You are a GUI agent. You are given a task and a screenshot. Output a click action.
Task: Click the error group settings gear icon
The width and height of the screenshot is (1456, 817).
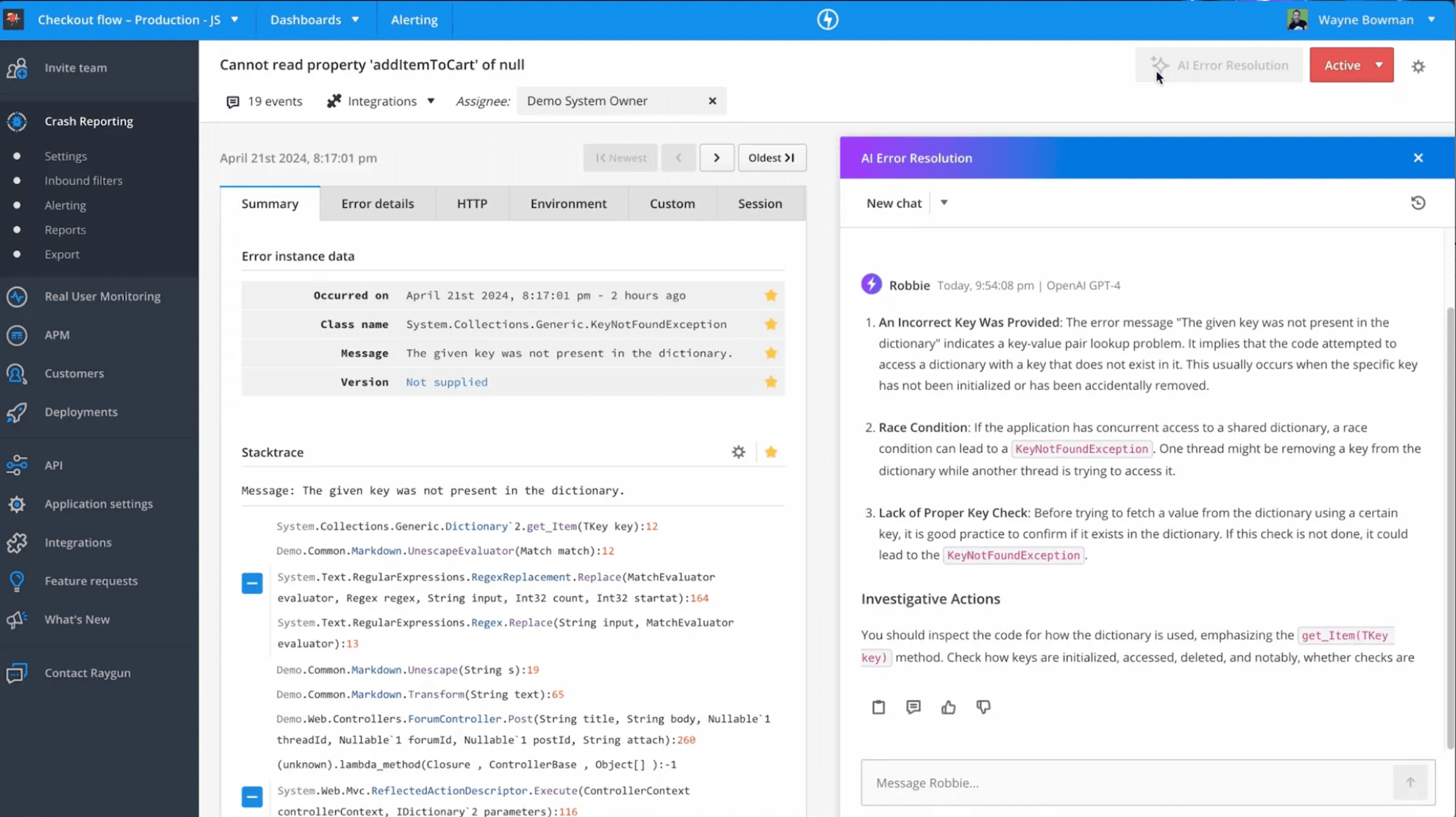click(1418, 66)
